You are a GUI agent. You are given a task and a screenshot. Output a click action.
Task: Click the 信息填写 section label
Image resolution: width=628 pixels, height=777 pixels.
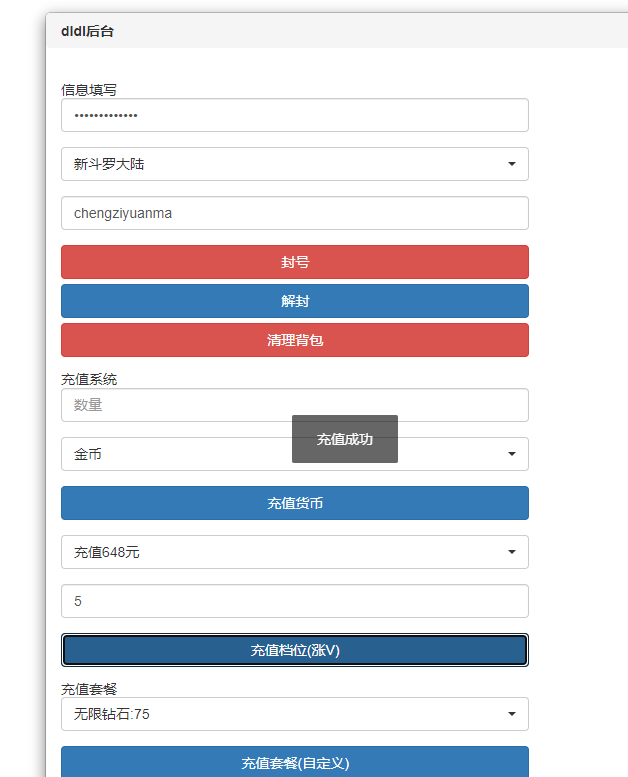[89, 90]
